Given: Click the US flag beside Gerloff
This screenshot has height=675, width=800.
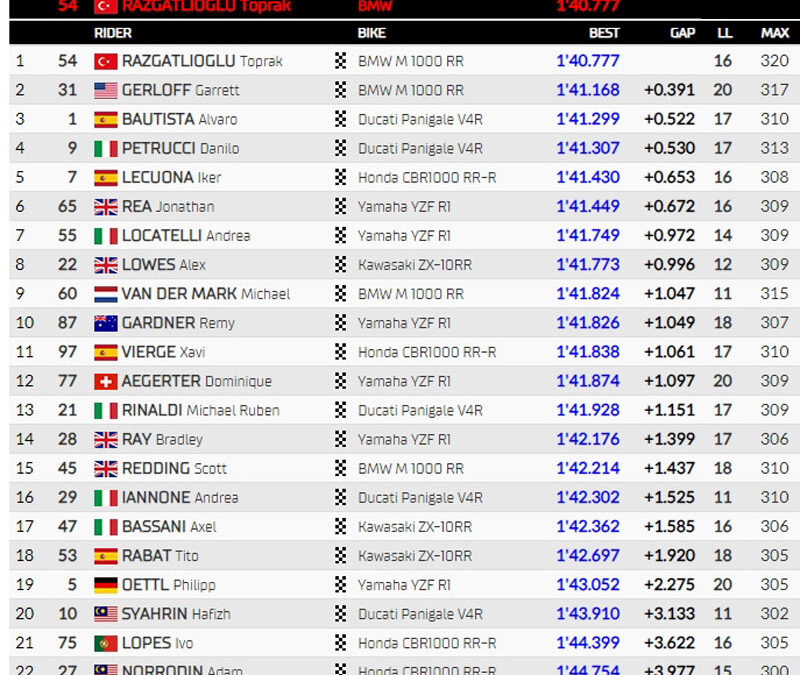Looking at the screenshot, I should (106, 90).
